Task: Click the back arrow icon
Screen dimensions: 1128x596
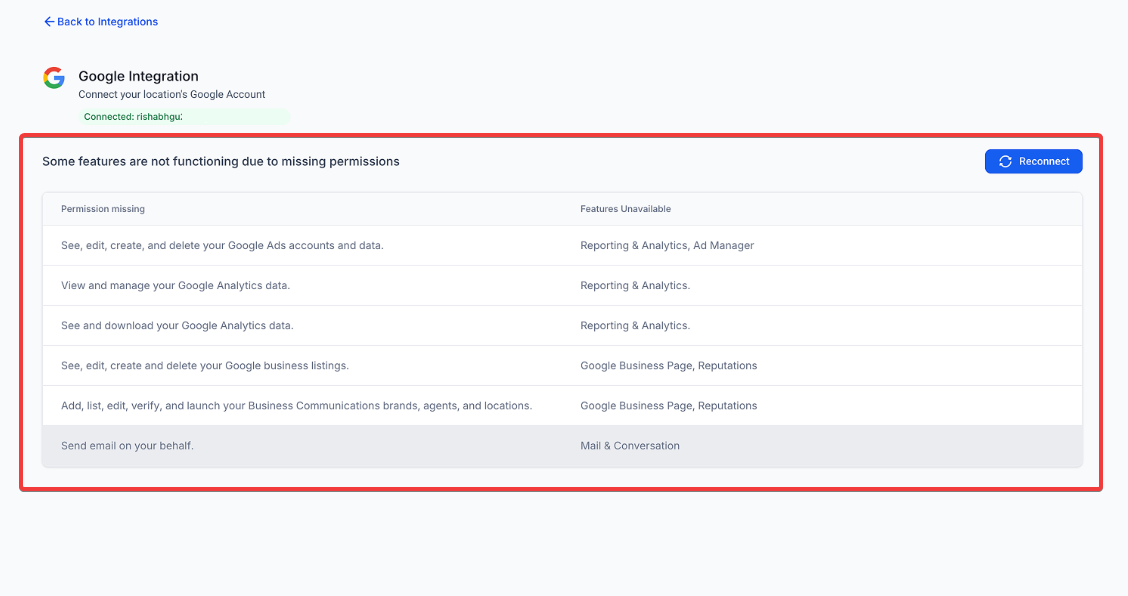Action: (x=49, y=22)
